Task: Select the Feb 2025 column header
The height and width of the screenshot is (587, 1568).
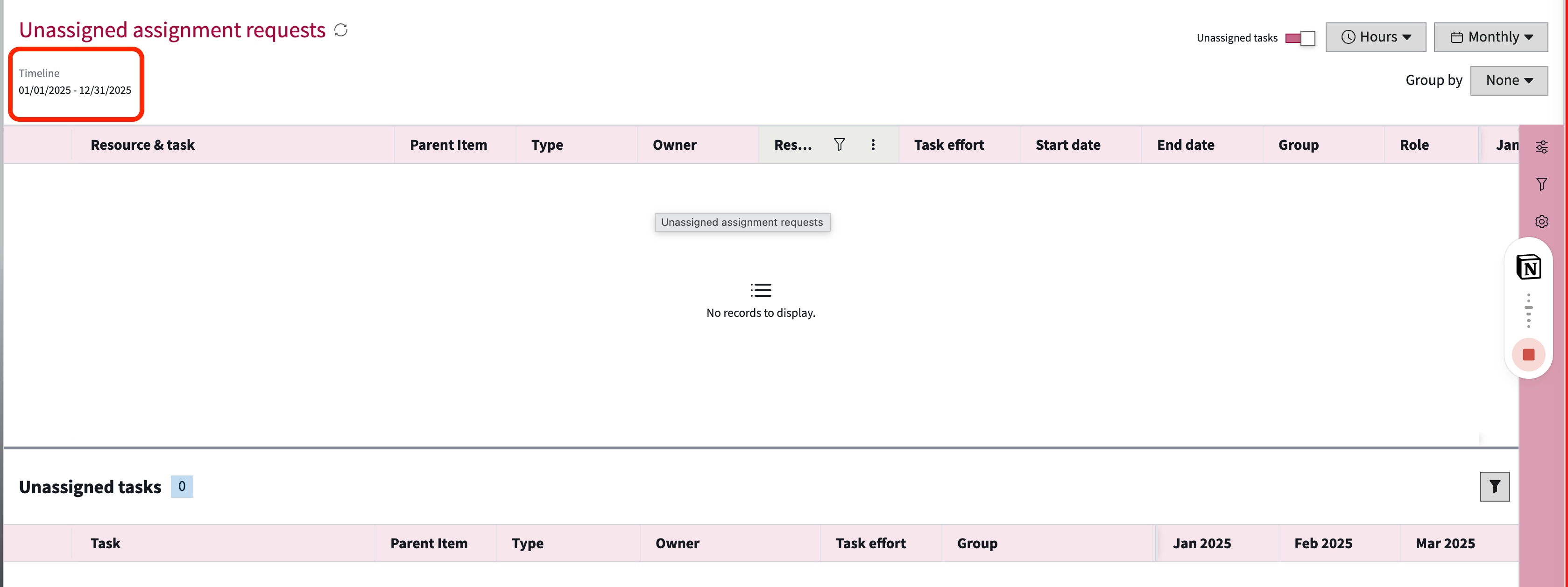Action: pyautogui.click(x=1323, y=544)
